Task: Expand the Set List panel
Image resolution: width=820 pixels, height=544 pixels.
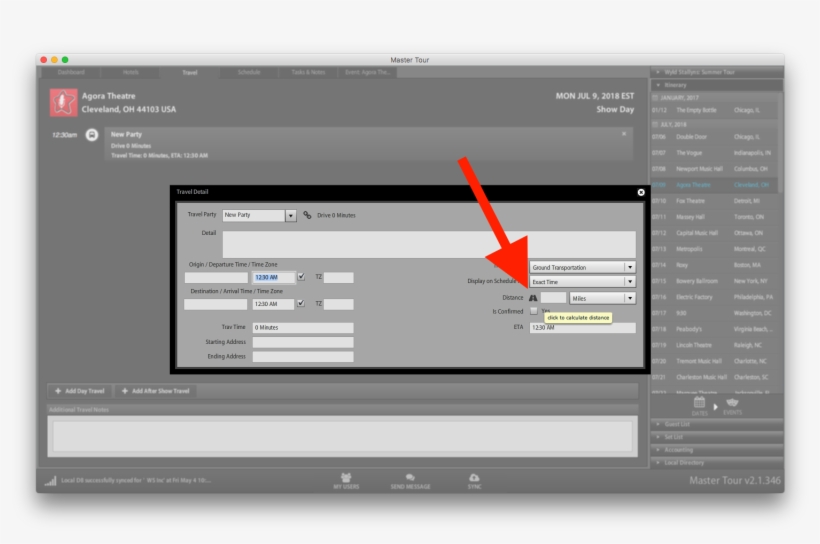Action: pyautogui.click(x=717, y=437)
